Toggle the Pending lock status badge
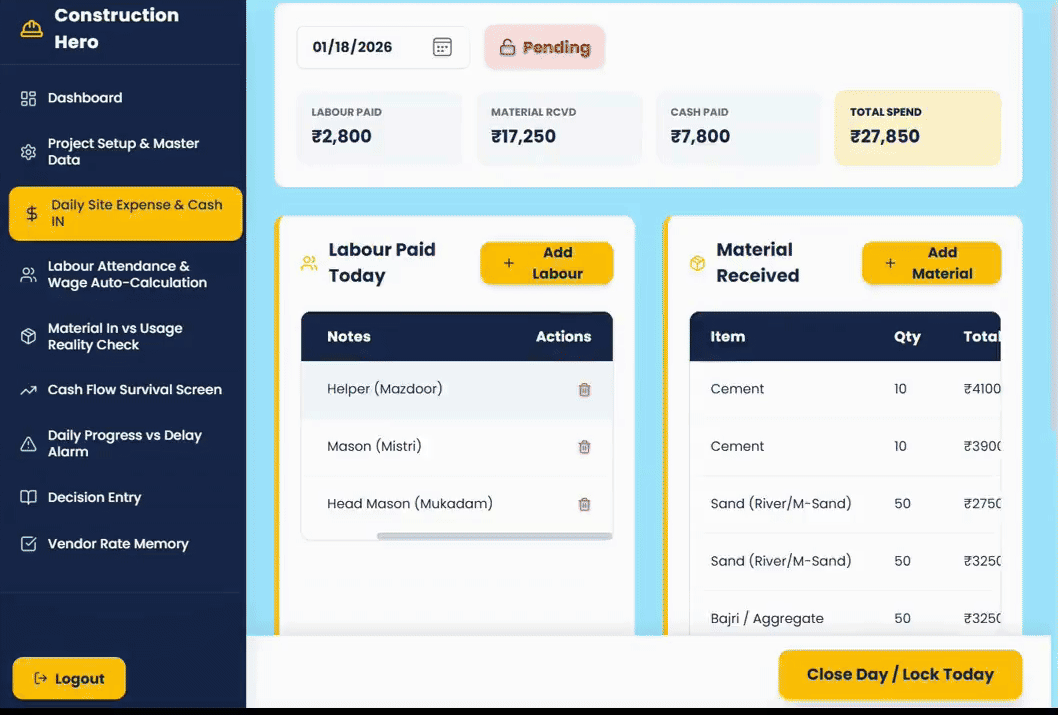 pyautogui.click(x=545, y=47)
